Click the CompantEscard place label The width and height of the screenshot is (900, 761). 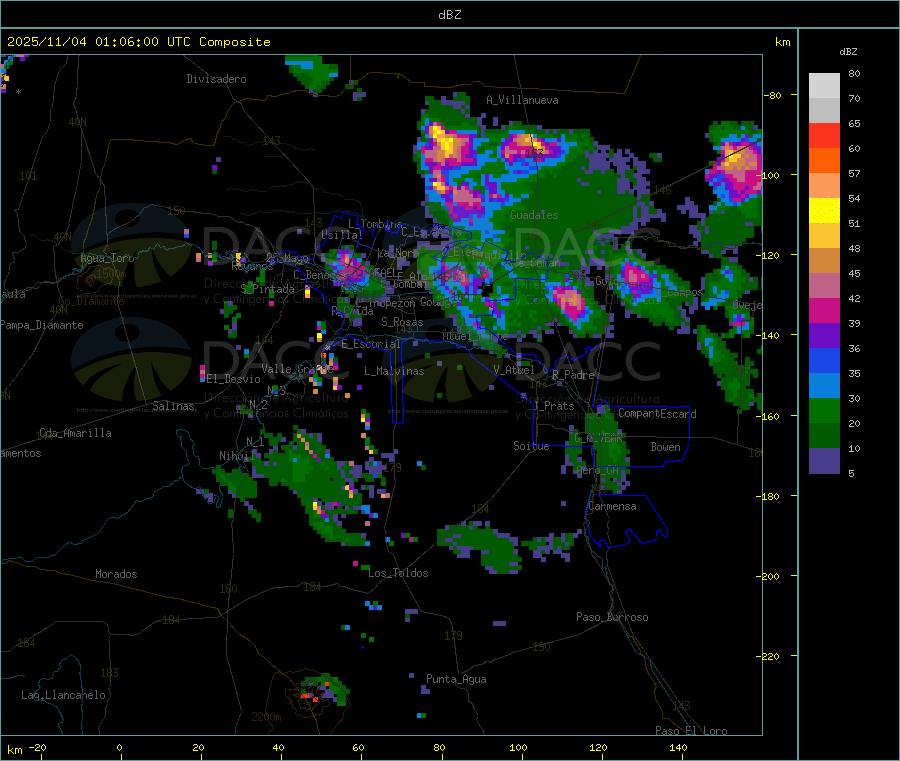657,414
